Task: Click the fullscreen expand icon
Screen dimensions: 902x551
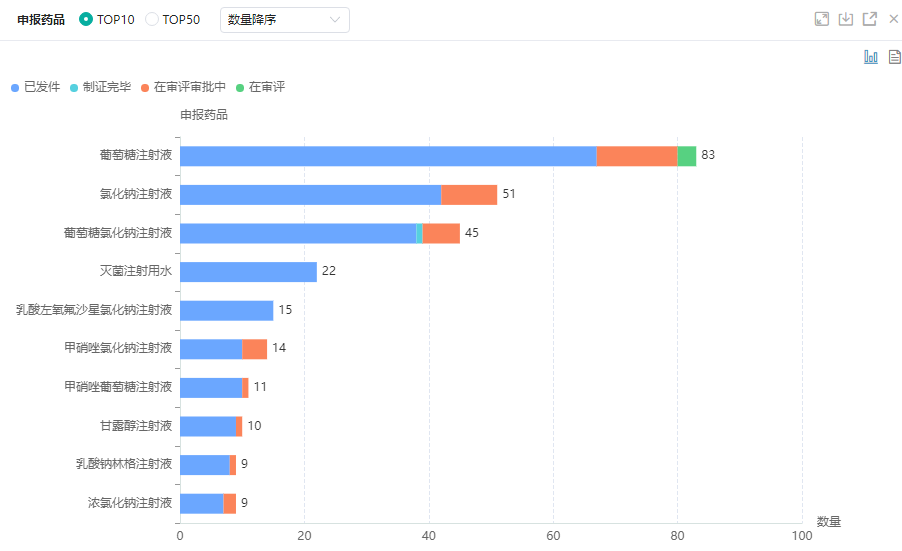Action: pyautogui.click(x=821, y=19)
